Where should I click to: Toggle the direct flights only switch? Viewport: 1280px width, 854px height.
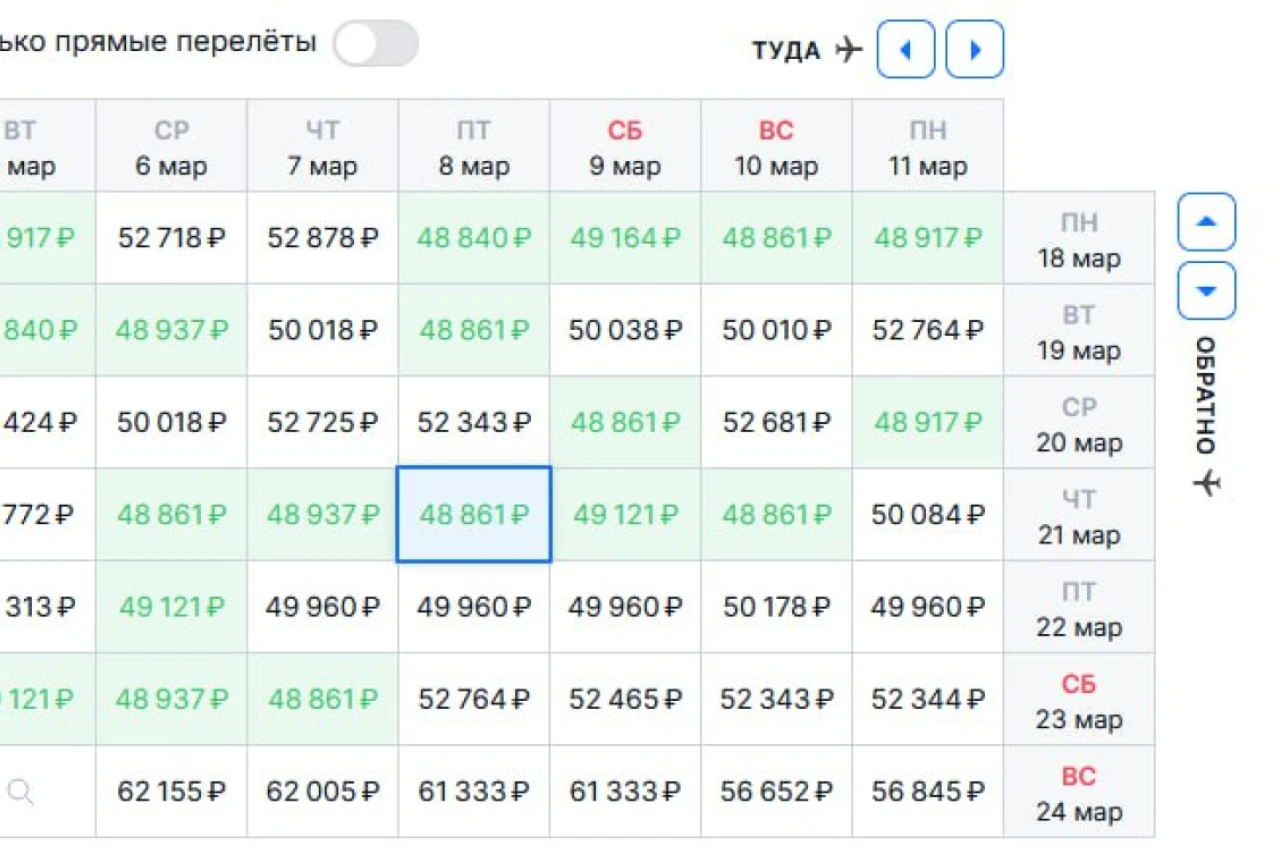tap(375, 44)
